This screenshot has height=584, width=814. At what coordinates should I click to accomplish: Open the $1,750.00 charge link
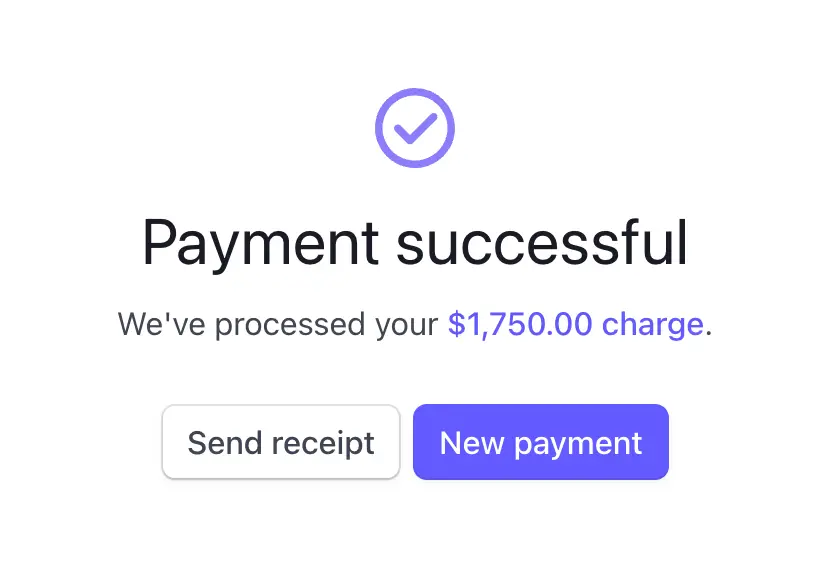tap(575, 325)
